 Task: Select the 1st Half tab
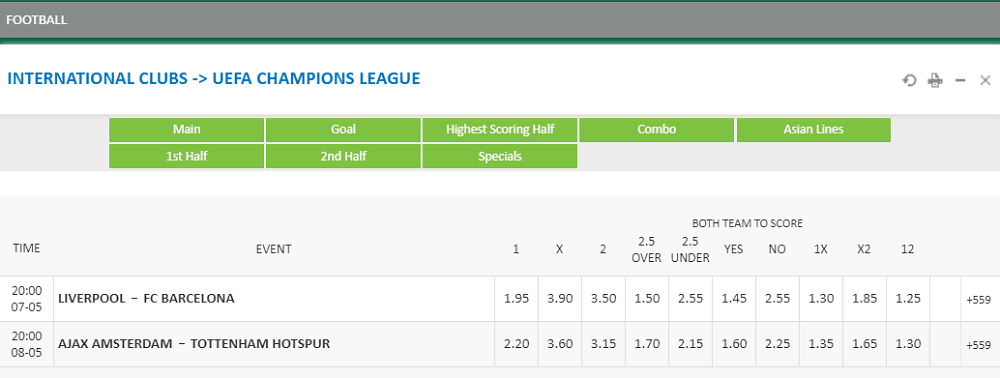[x=186, y=156]
